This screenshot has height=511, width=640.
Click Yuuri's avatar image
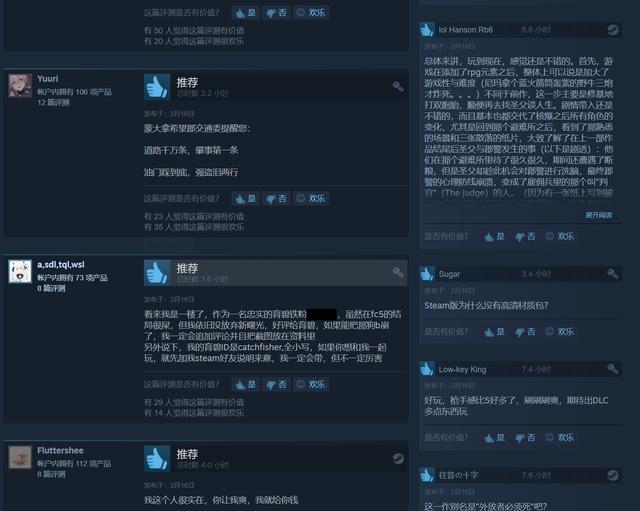pyautogui.click(x=20, y=85)
